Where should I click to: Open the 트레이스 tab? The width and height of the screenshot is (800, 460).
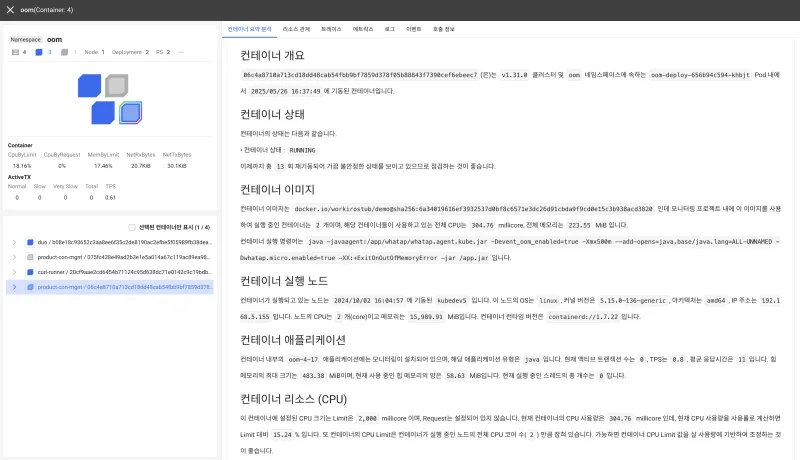[331, 29]
